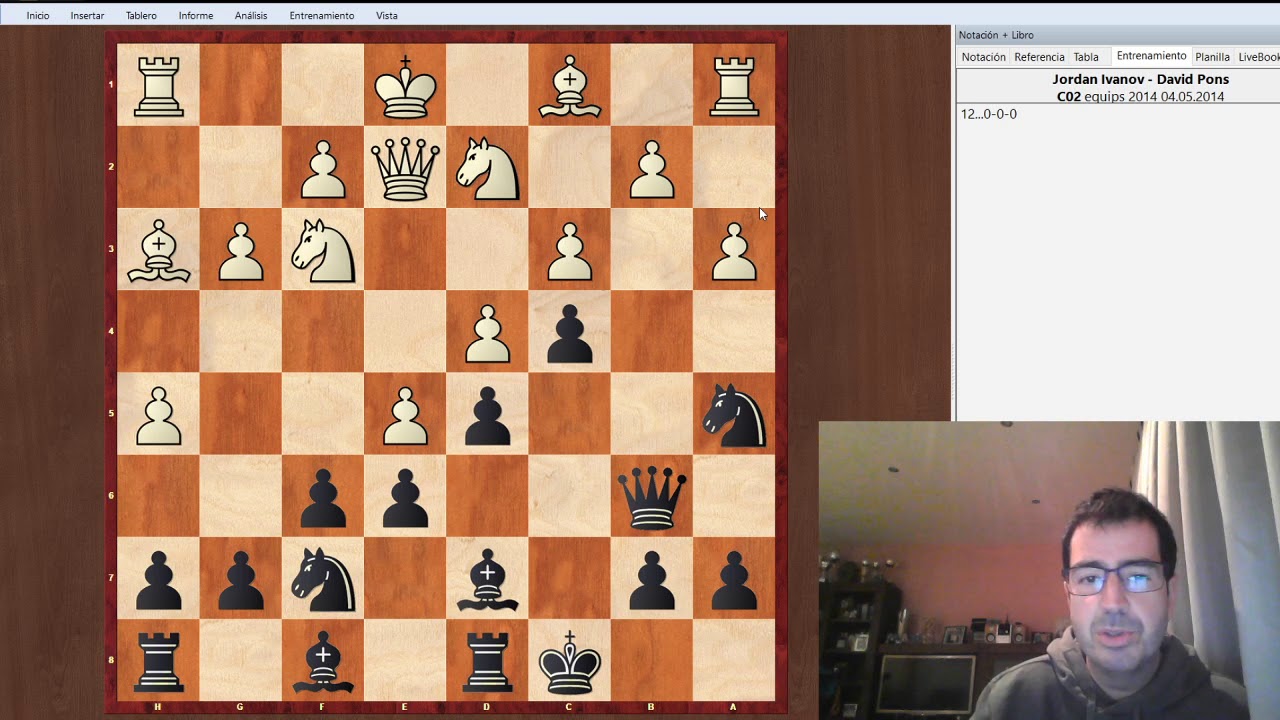Select the white king on e1
The width and height of the screenshot is (1280, 720).
tap(405, 87)
